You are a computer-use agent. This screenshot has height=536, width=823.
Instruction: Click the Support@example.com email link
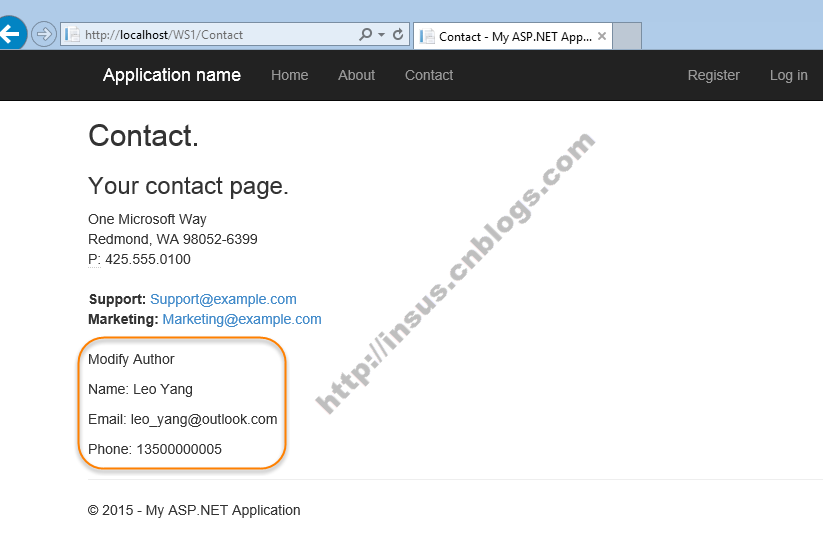point(223,299)
